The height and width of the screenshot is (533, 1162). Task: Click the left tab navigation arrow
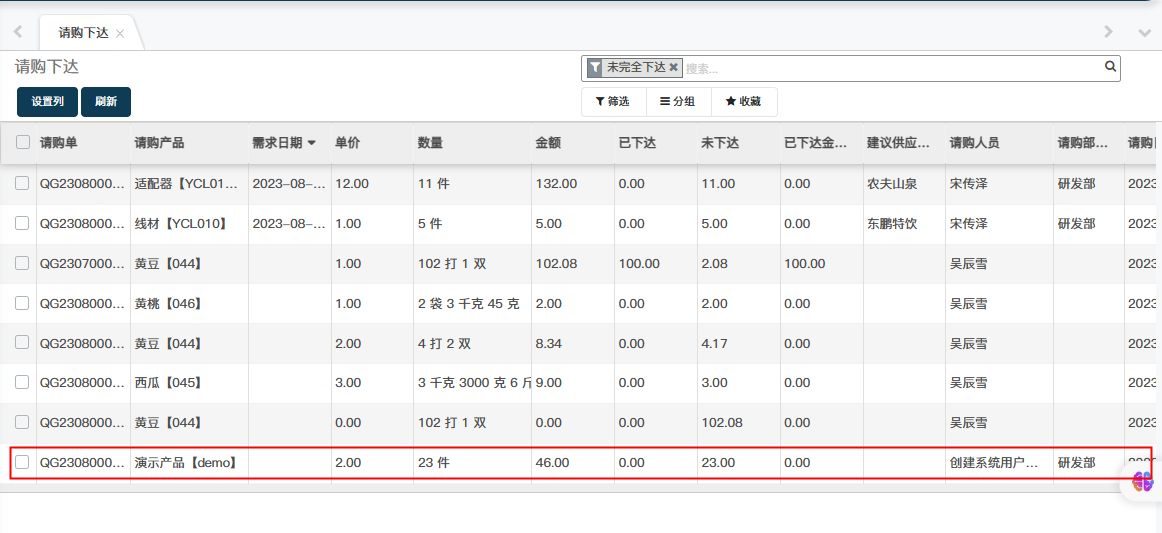point(18,32)
